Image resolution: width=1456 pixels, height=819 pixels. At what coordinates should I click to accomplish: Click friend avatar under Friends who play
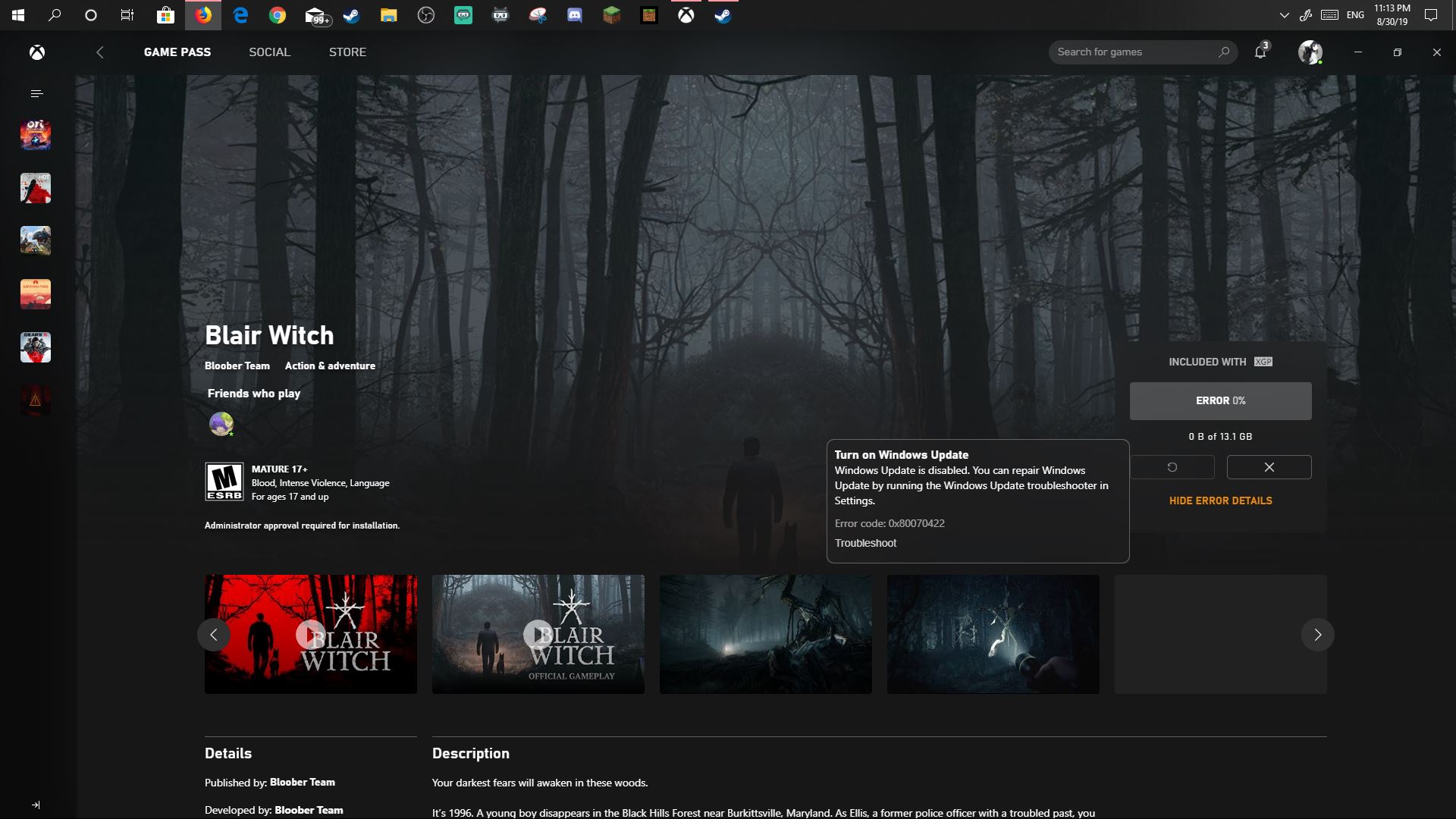221,424
